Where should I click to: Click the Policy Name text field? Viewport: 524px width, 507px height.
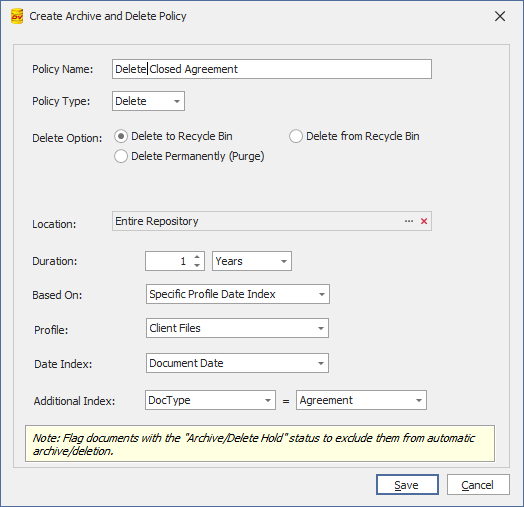[x=272, y=69]
